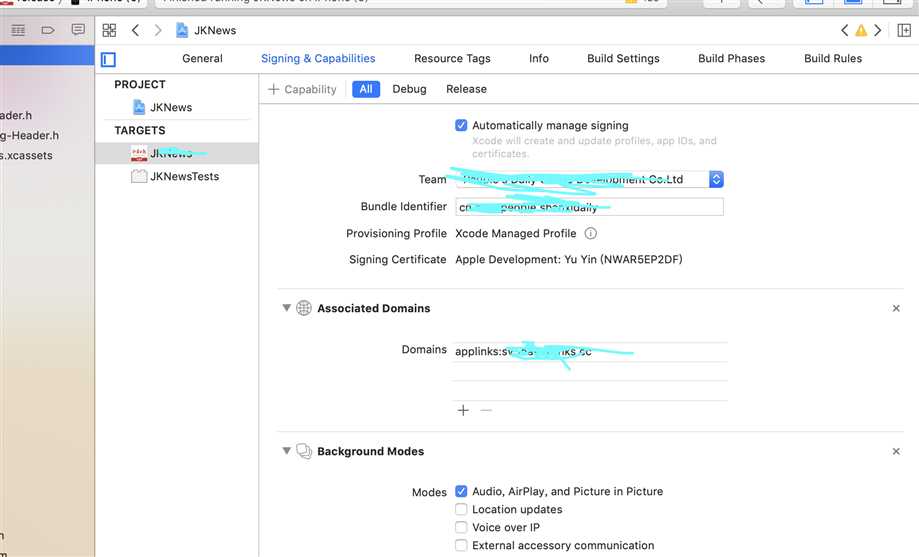Open the breakpoint navigator tag icon
919x557 pixels.
[47, 30]
